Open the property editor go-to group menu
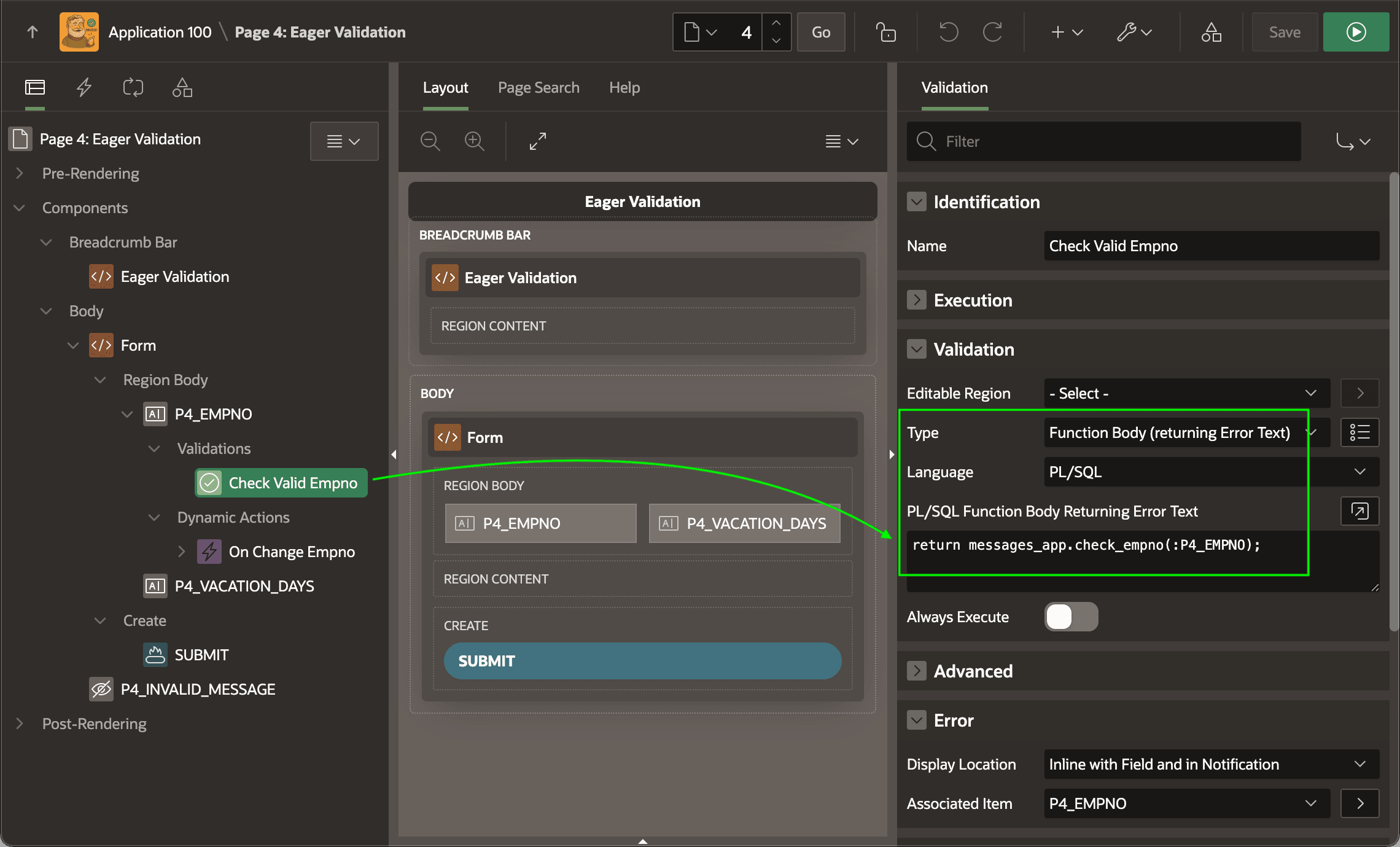This screenshot has height=847, width=1400. tap(1353, 141)
